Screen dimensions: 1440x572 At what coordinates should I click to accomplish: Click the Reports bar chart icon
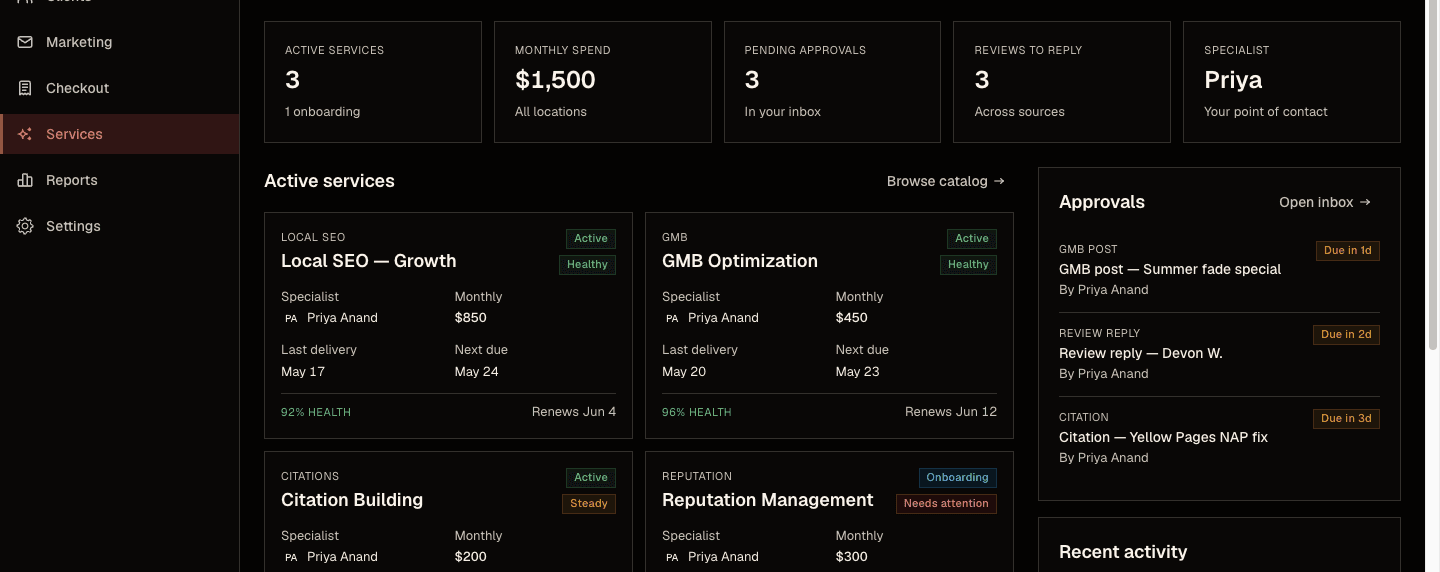25,180
